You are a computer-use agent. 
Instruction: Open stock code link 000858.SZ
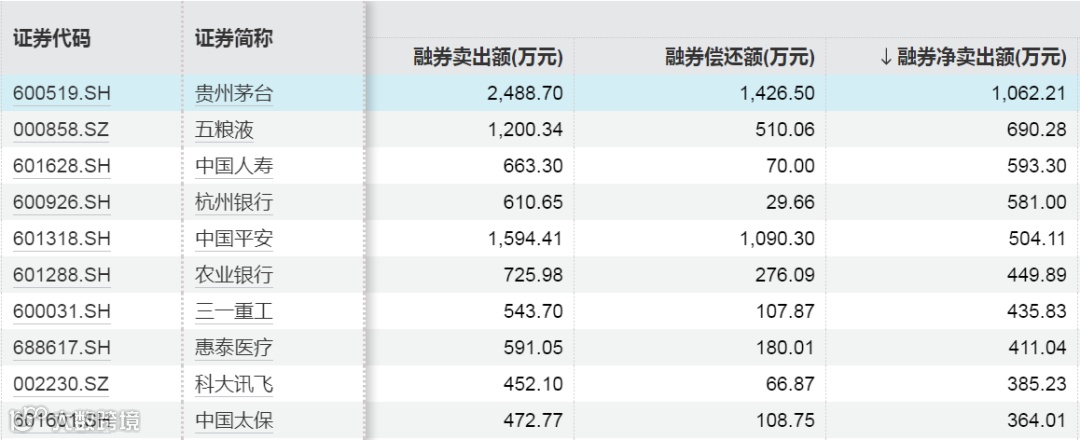[x=61, y=129]
